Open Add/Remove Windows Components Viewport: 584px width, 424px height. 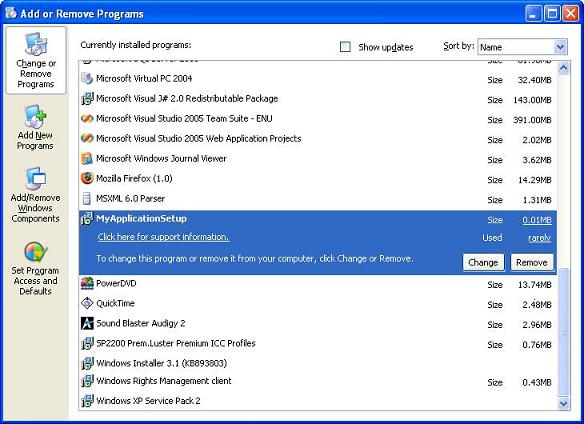[35, 195]
